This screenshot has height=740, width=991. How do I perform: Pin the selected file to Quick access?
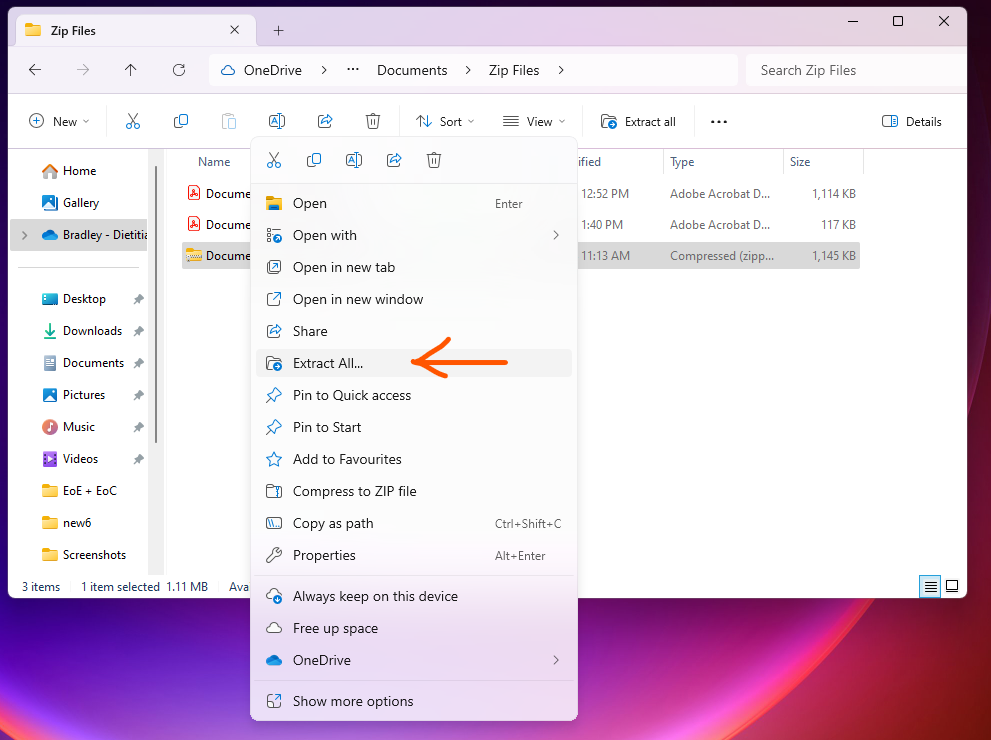[x=352, y=395]
